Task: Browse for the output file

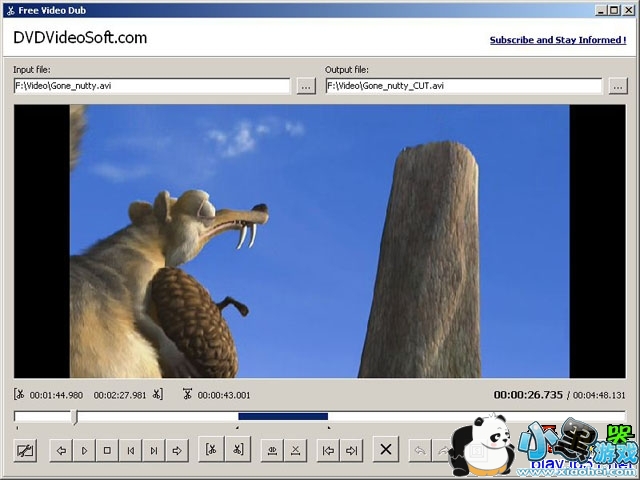Action: coord(618,86)
